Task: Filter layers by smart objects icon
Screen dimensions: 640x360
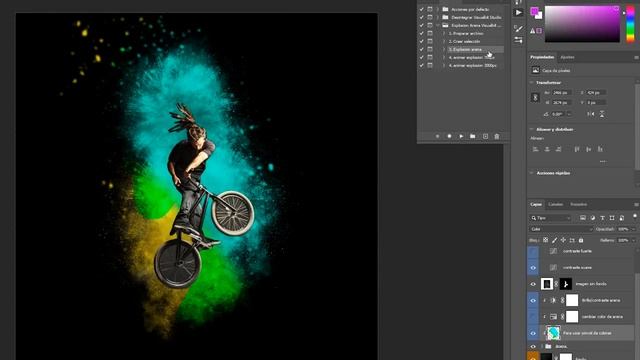Action: tap(622, 218)
